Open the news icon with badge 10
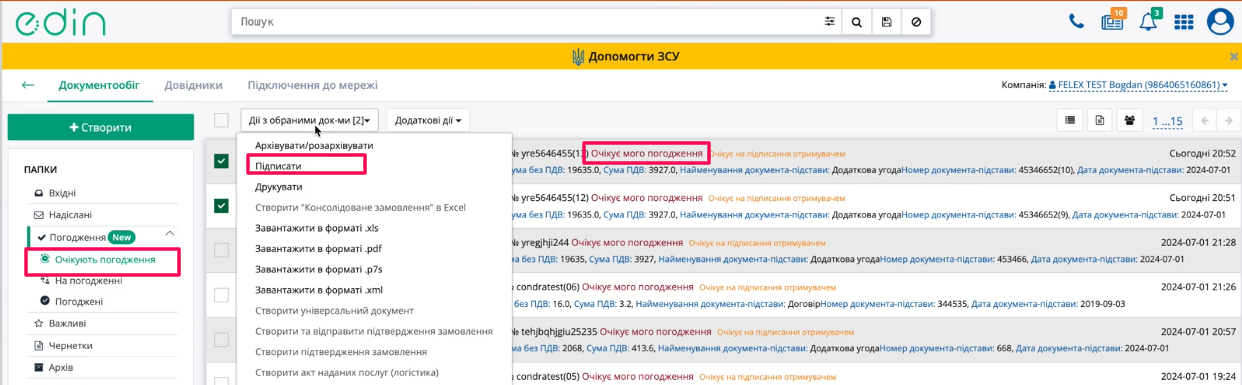1242x385 pixels. (1112, 21)
